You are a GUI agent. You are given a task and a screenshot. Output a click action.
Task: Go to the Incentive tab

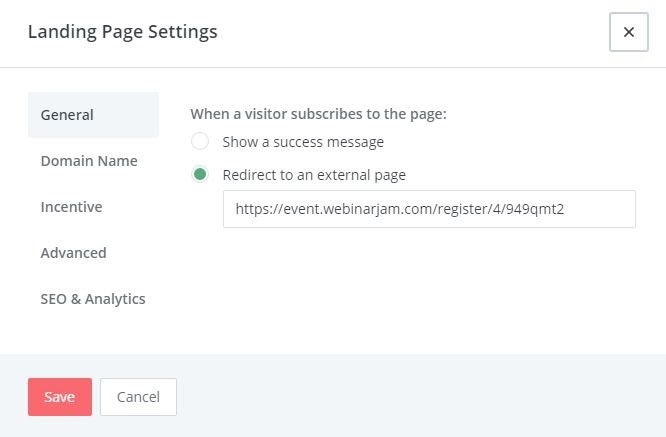71,207
